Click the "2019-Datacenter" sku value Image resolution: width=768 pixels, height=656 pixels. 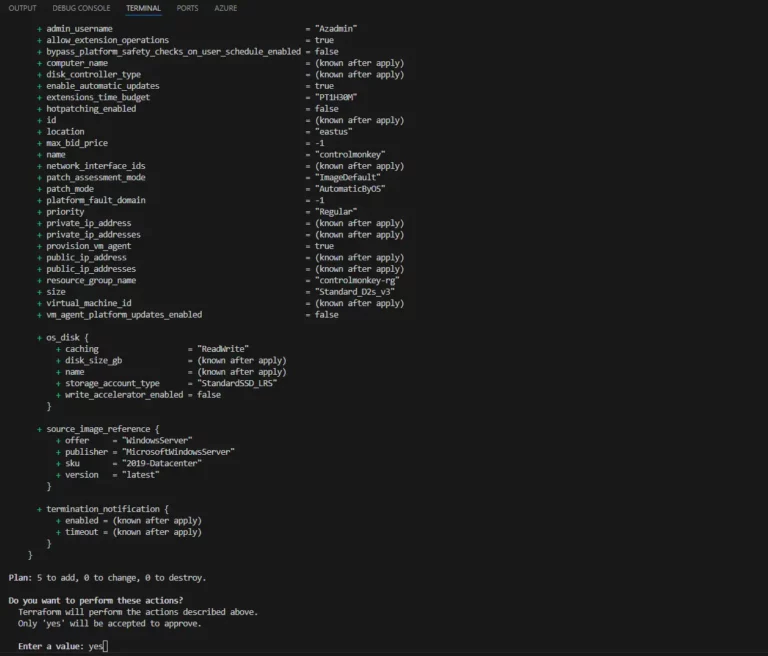[162, 463]
